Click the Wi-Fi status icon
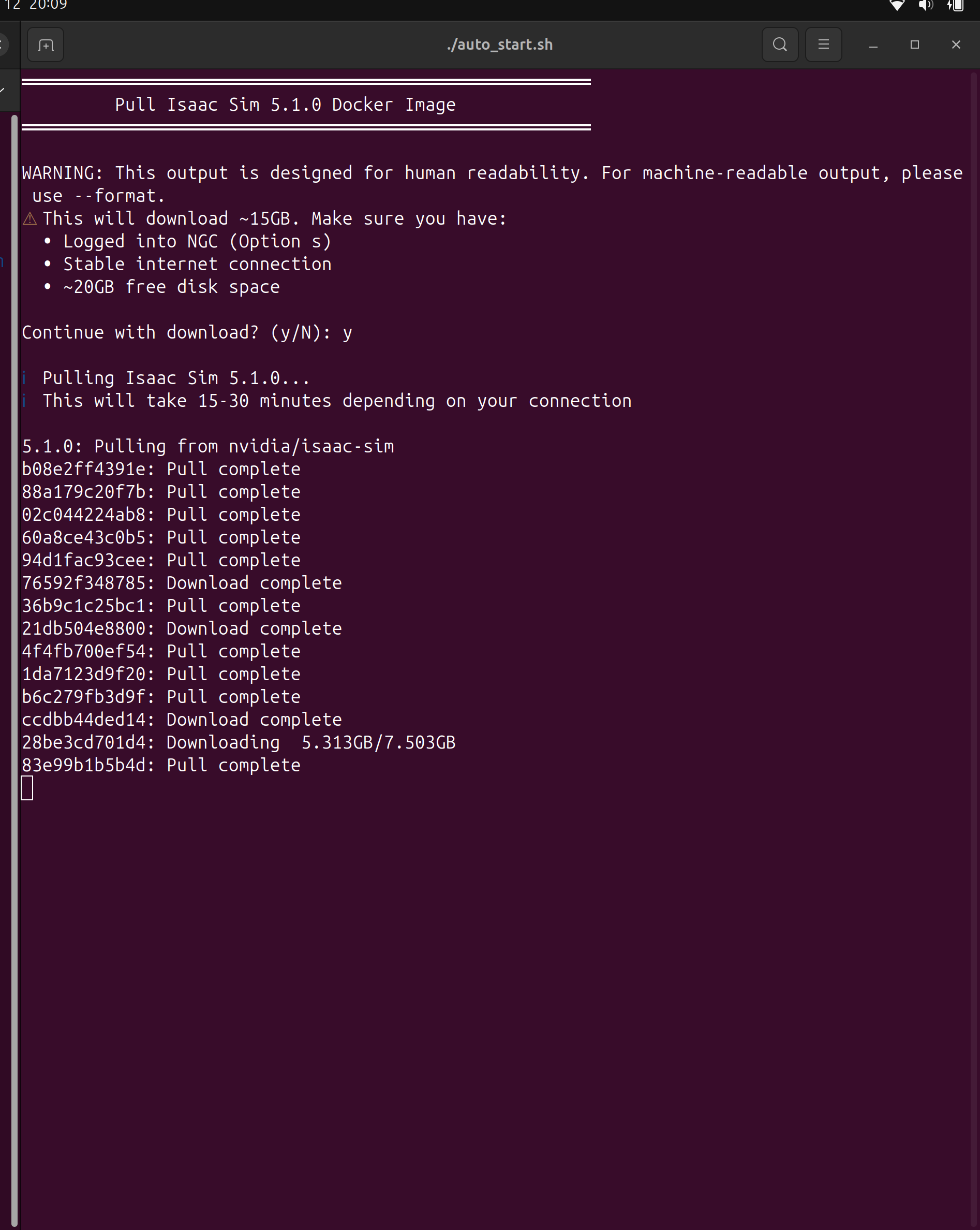The image size is (980, 1230). [x=897, y=6]
